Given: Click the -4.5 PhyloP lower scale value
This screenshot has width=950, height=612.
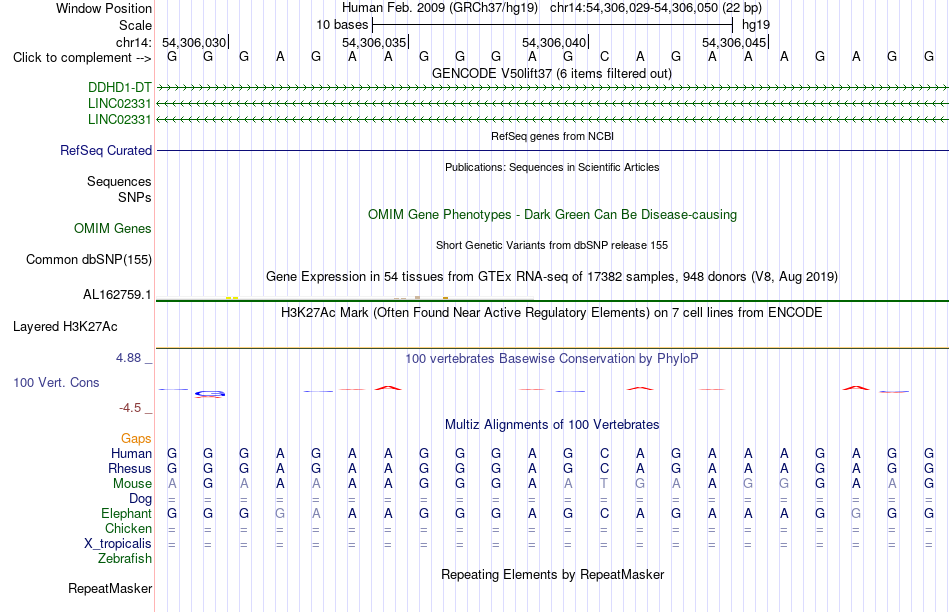Looking at the screenshot, I should coord(130,408).
